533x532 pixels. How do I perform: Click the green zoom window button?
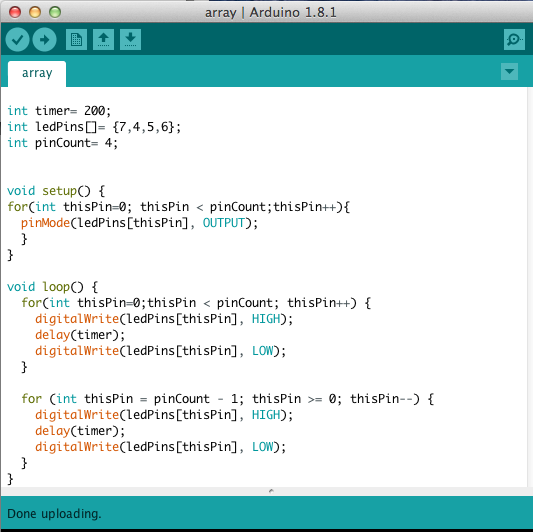(x=55, y=12)
